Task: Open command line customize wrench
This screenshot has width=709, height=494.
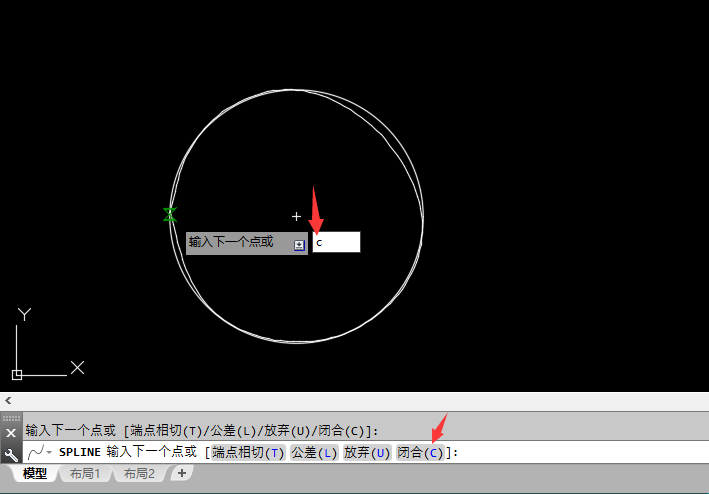Action: (x=11, y=454)
